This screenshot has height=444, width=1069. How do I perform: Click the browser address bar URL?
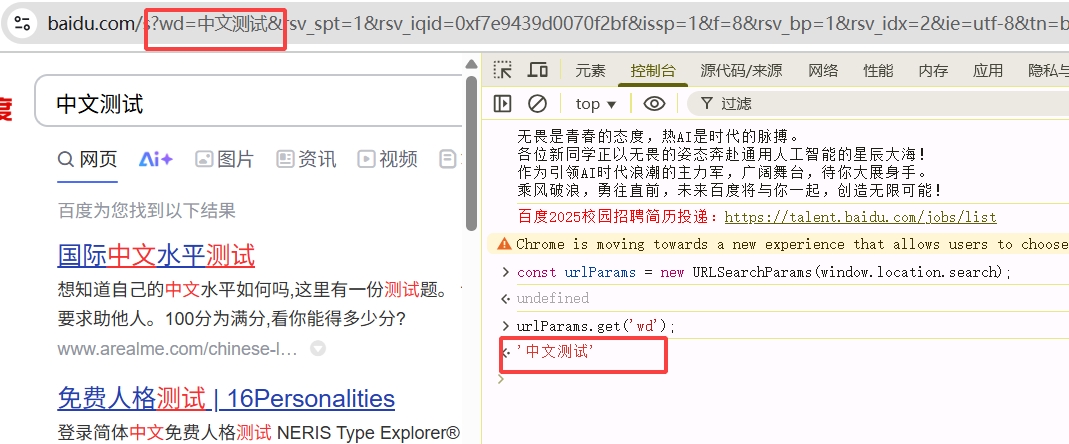point(558,25)
